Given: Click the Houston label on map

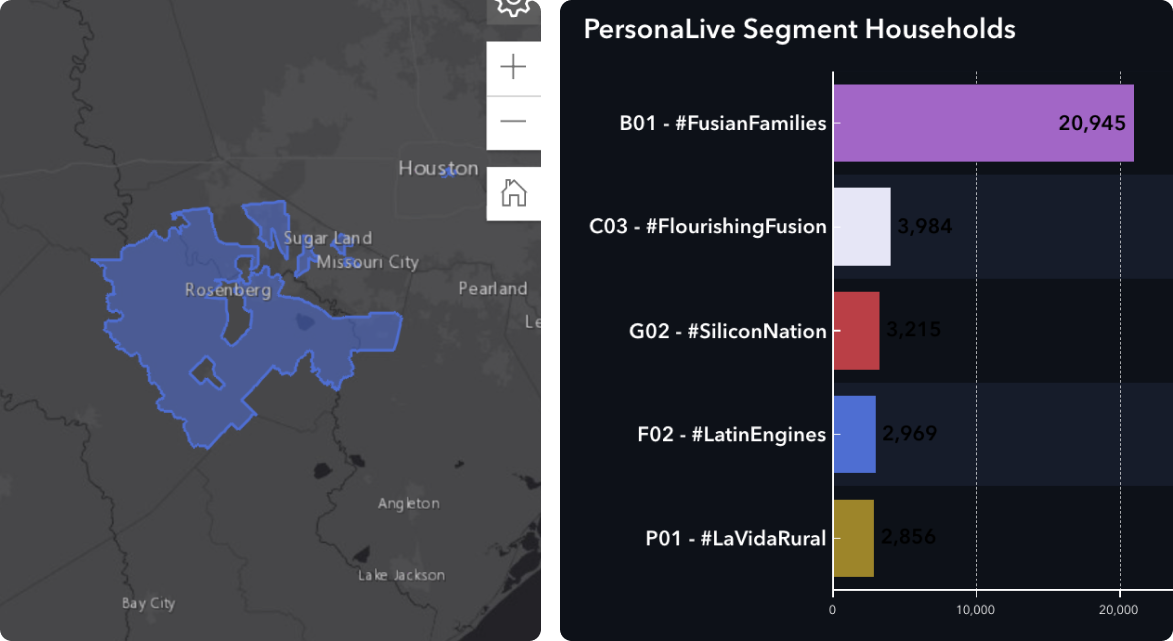Looking at the screenshot, I should coord(438,168).
